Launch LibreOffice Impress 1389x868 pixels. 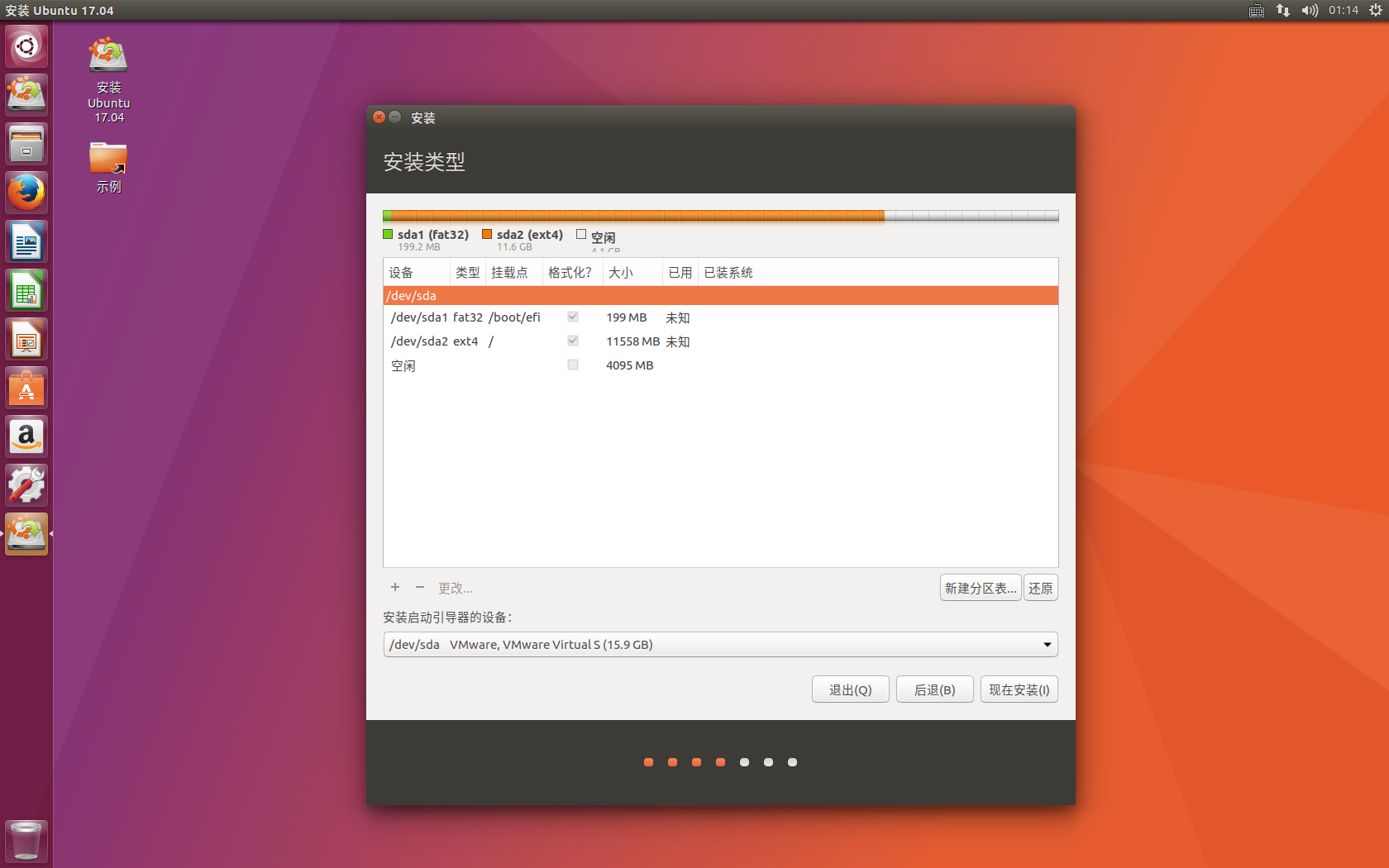26,339
